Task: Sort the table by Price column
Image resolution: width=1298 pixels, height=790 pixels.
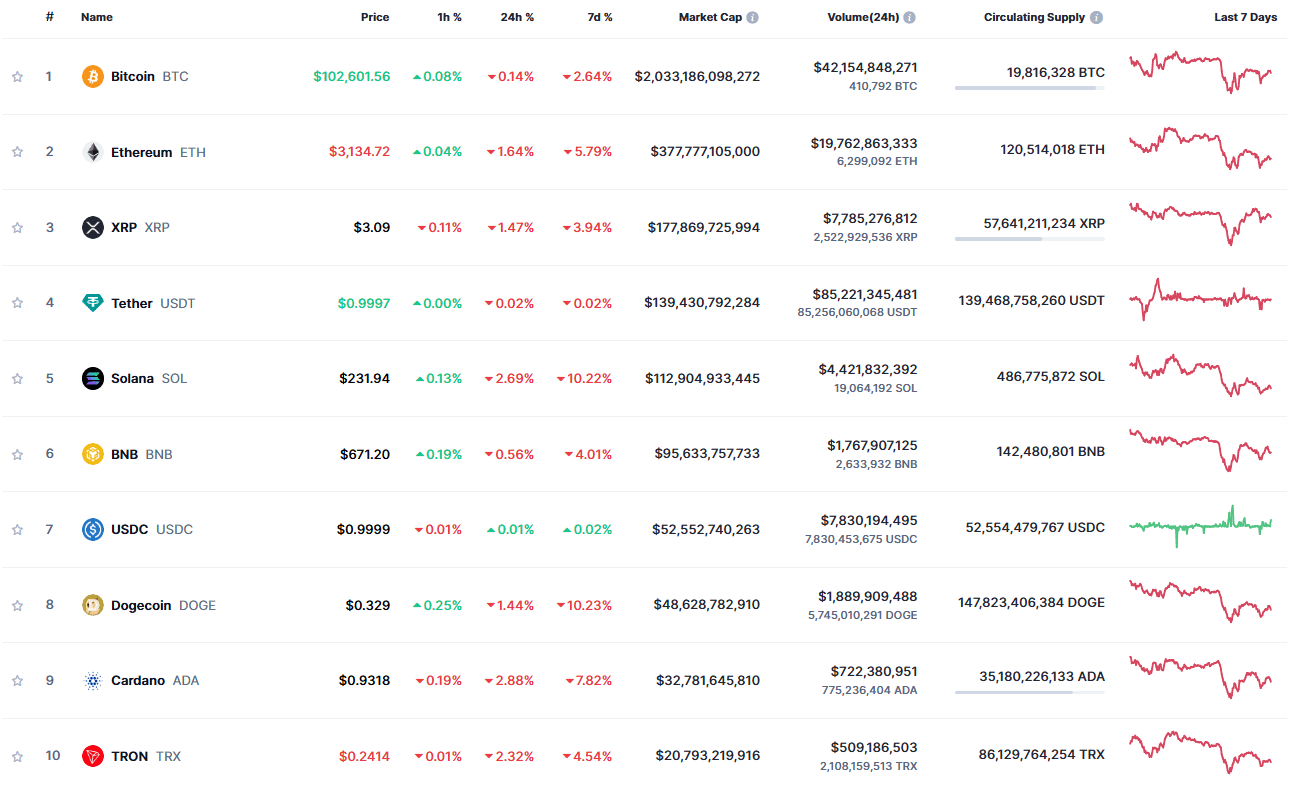Action: (375, 17)
